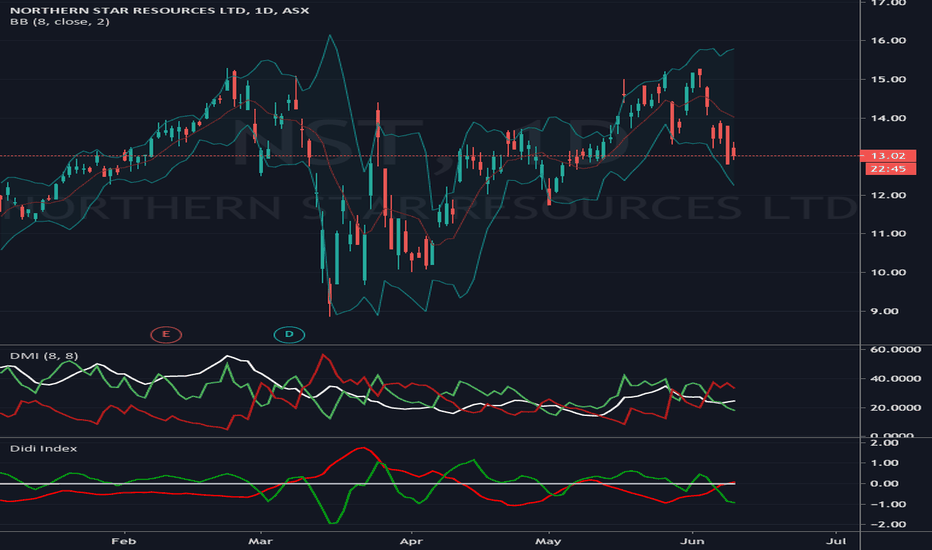
Task: Click the 40.0000 DMI axis label
Action: [895, 378]
